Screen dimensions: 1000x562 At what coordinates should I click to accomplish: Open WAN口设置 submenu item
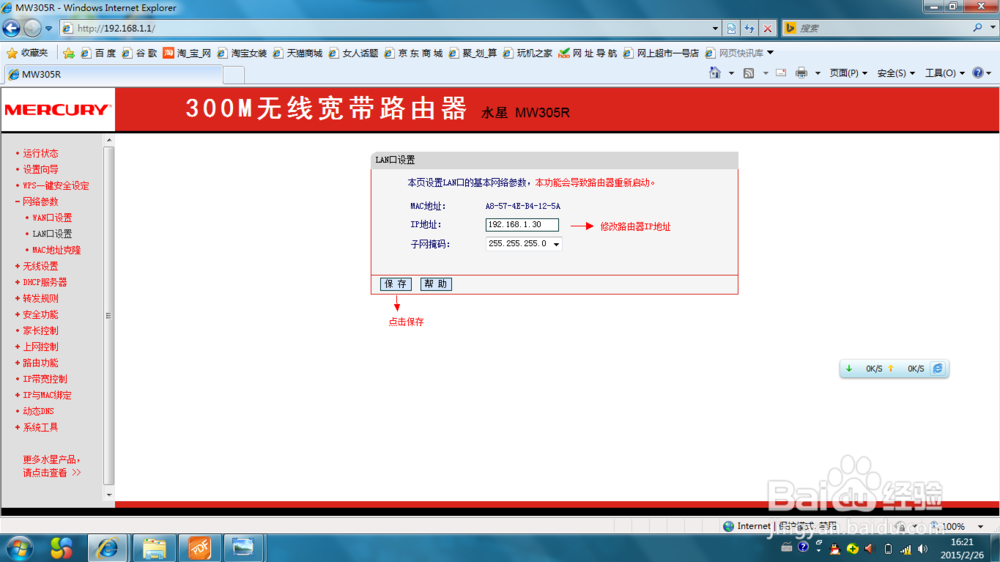(52, 218)
